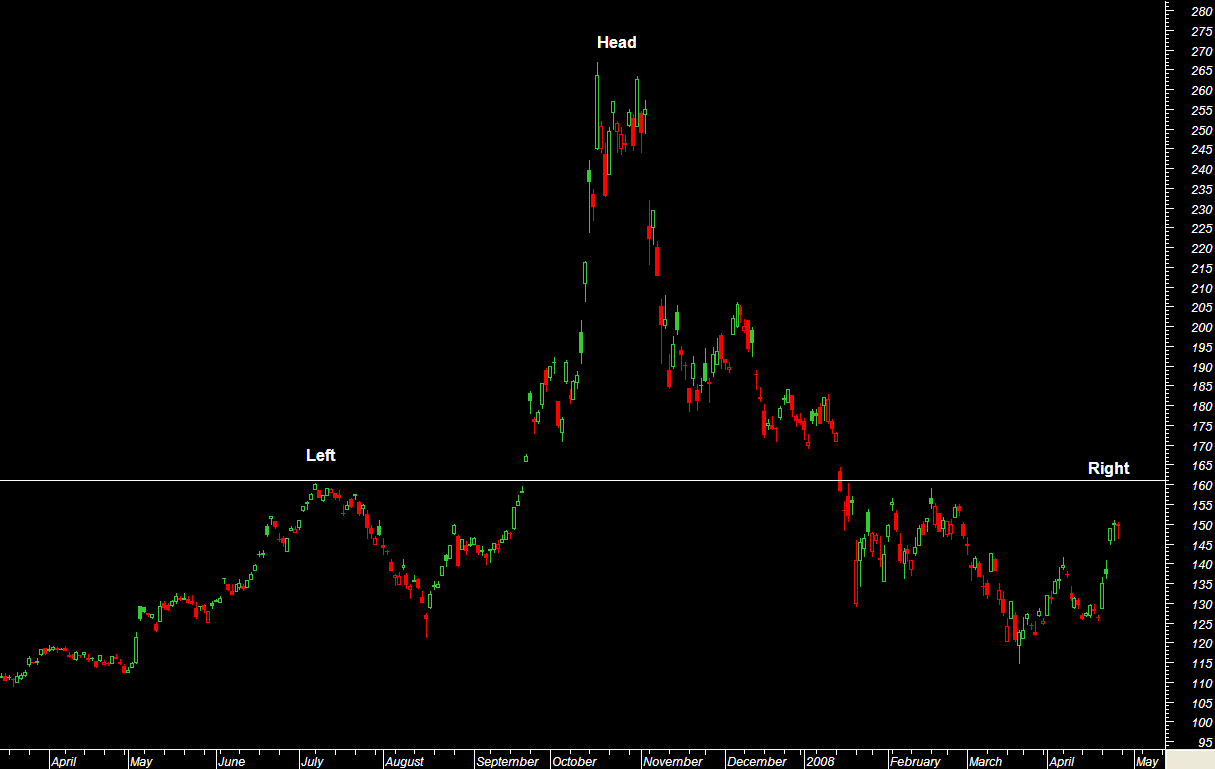Click the 130 price axis value

pyautogui.click(x=1202, y=604)
